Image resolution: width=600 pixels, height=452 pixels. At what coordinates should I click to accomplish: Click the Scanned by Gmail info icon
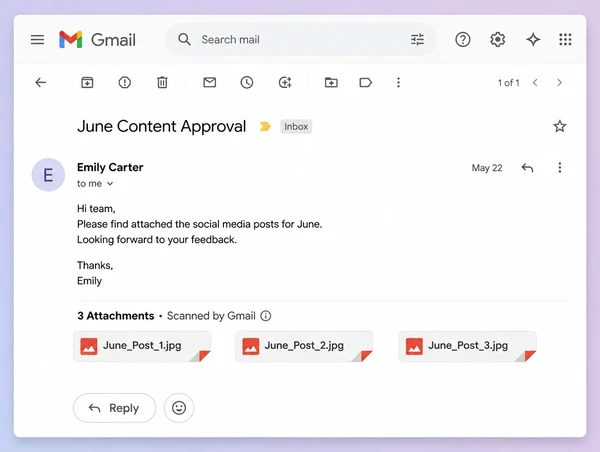[266, 316]
